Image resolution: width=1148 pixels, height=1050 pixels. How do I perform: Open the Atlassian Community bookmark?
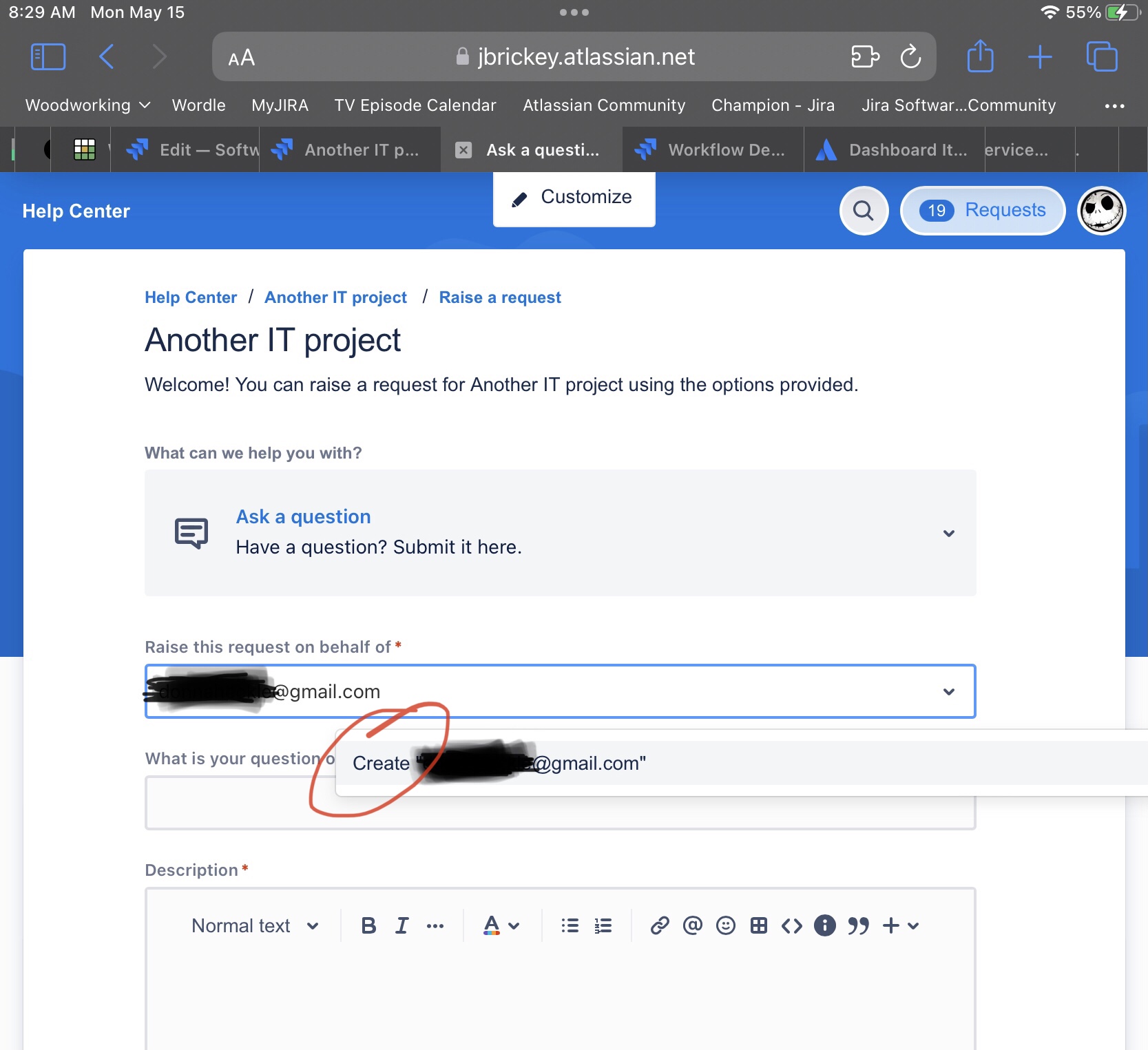tap(603, 105)
